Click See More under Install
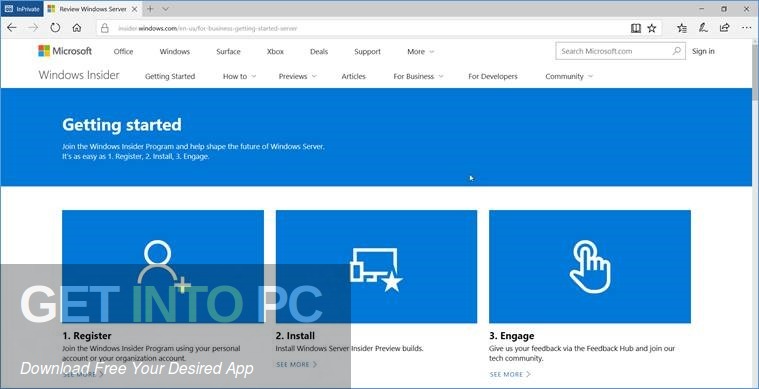The width and height of the screenshot is (759, 389). click(296, 364)
